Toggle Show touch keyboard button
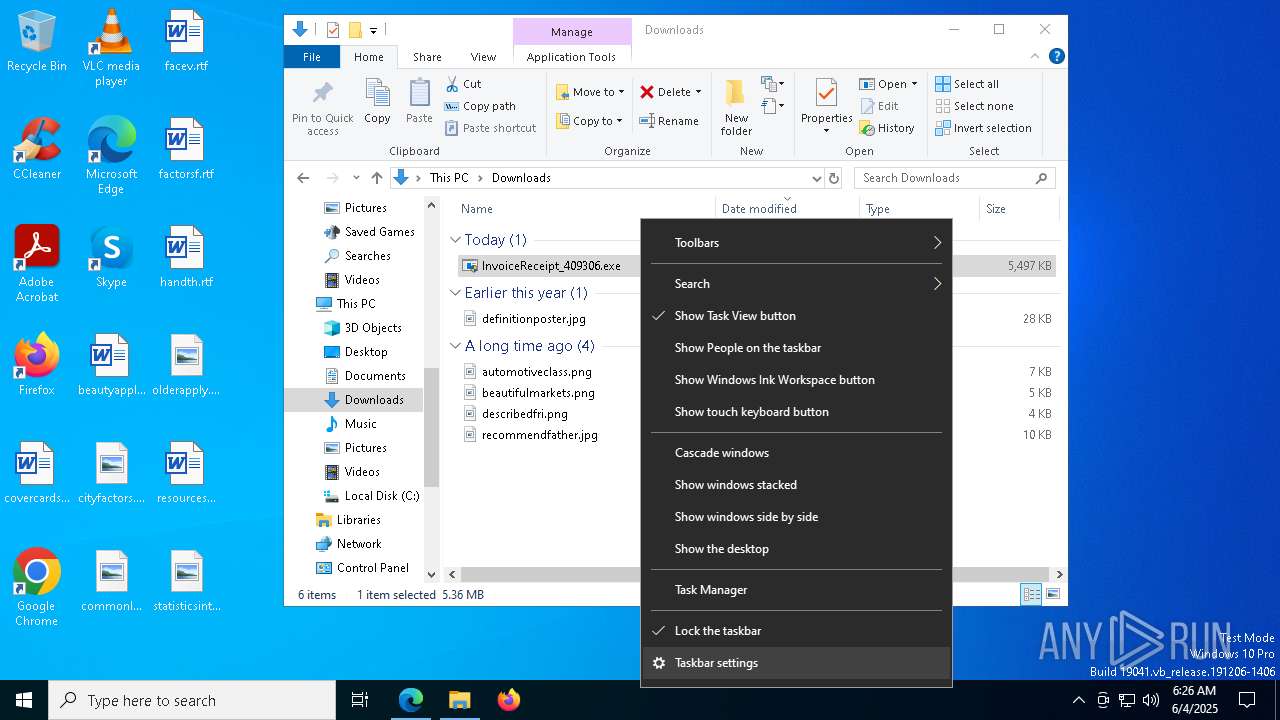Viewport: 1280px width, 720px height. (796, 412)
